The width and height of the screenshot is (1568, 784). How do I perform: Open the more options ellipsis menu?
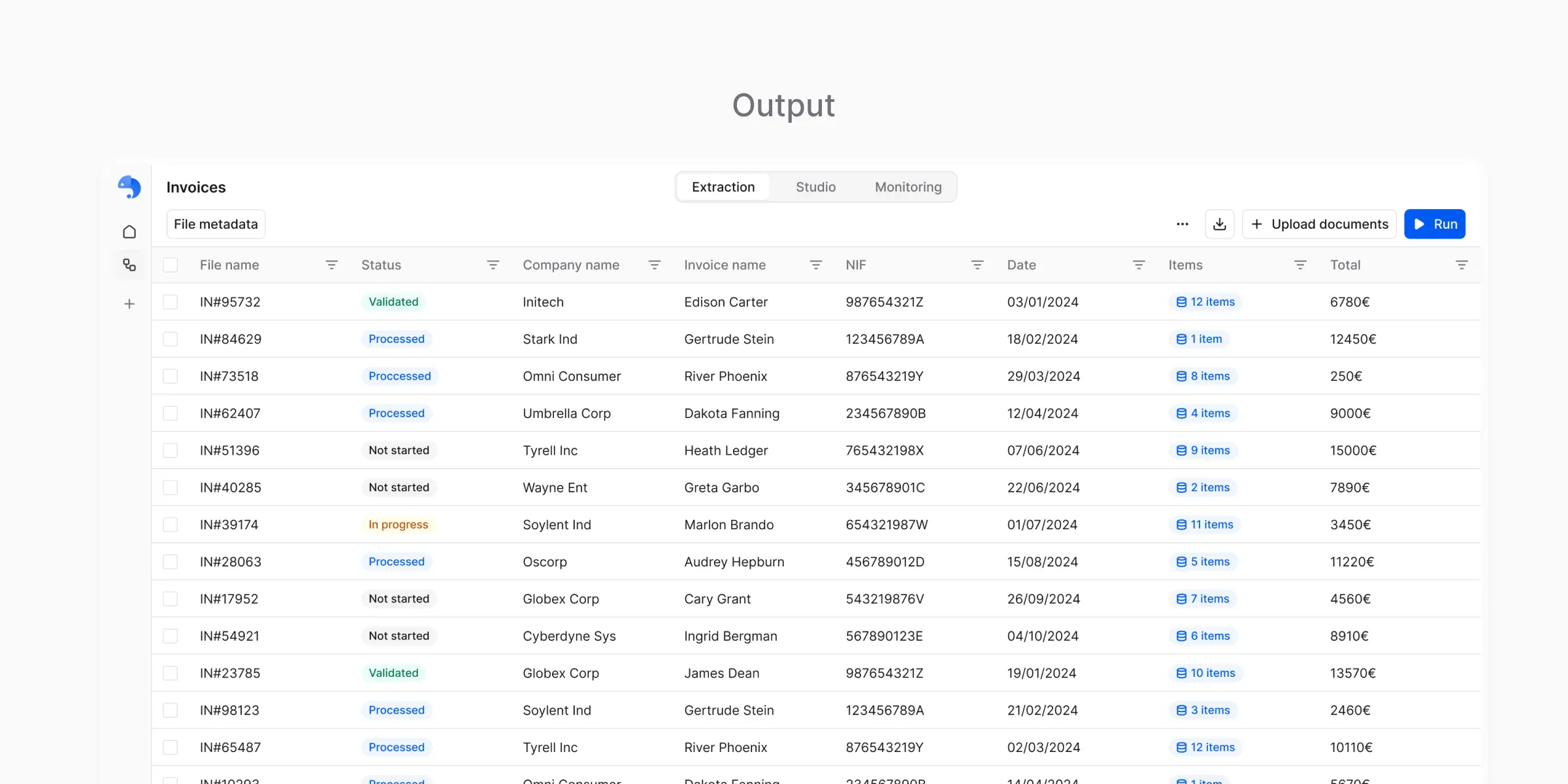click(1182, 223)
